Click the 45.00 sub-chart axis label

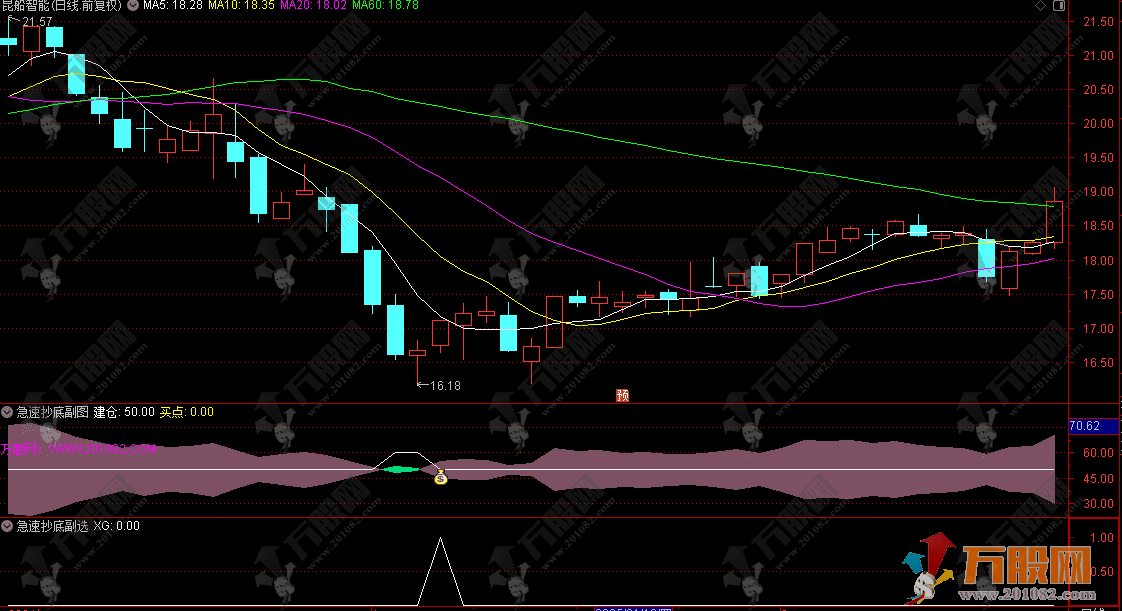[1098, 479]
